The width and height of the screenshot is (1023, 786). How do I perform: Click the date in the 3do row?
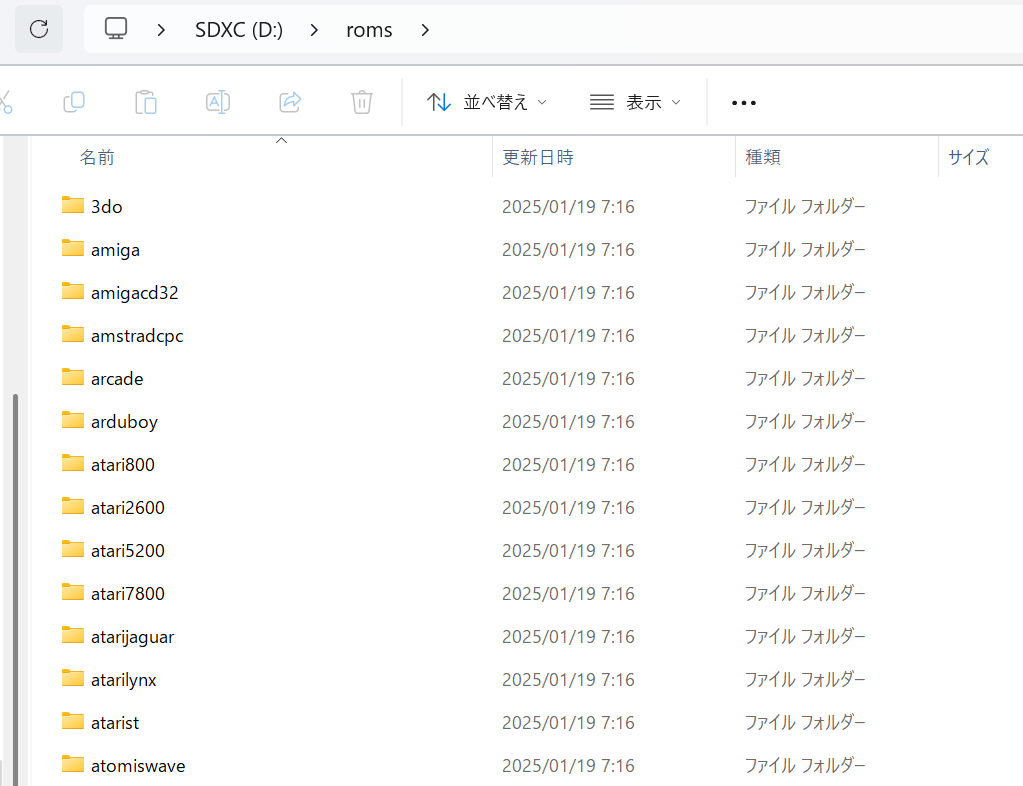568,207
